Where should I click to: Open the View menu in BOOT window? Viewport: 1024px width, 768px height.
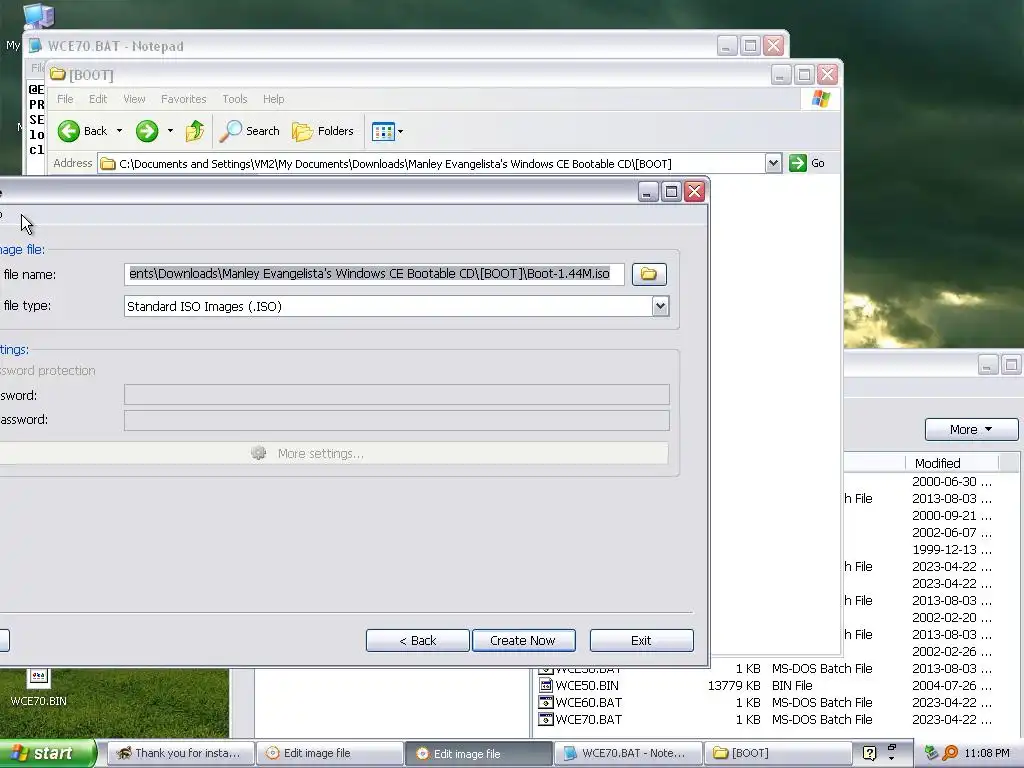click(x=135, y=99)
